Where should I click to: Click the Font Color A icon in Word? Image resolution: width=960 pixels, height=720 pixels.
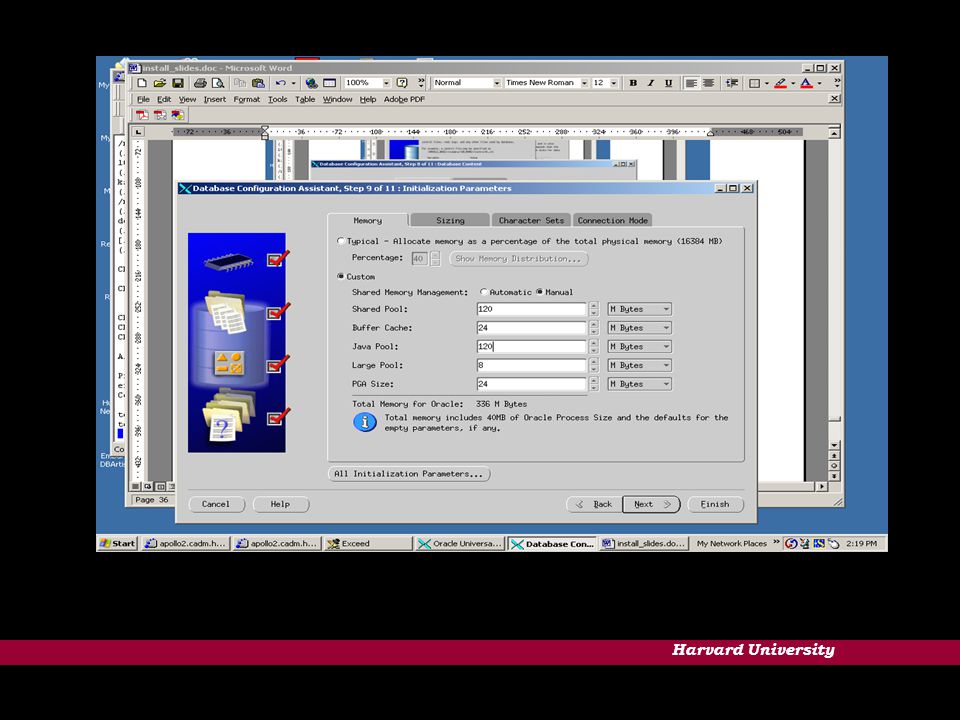[806, 83]
